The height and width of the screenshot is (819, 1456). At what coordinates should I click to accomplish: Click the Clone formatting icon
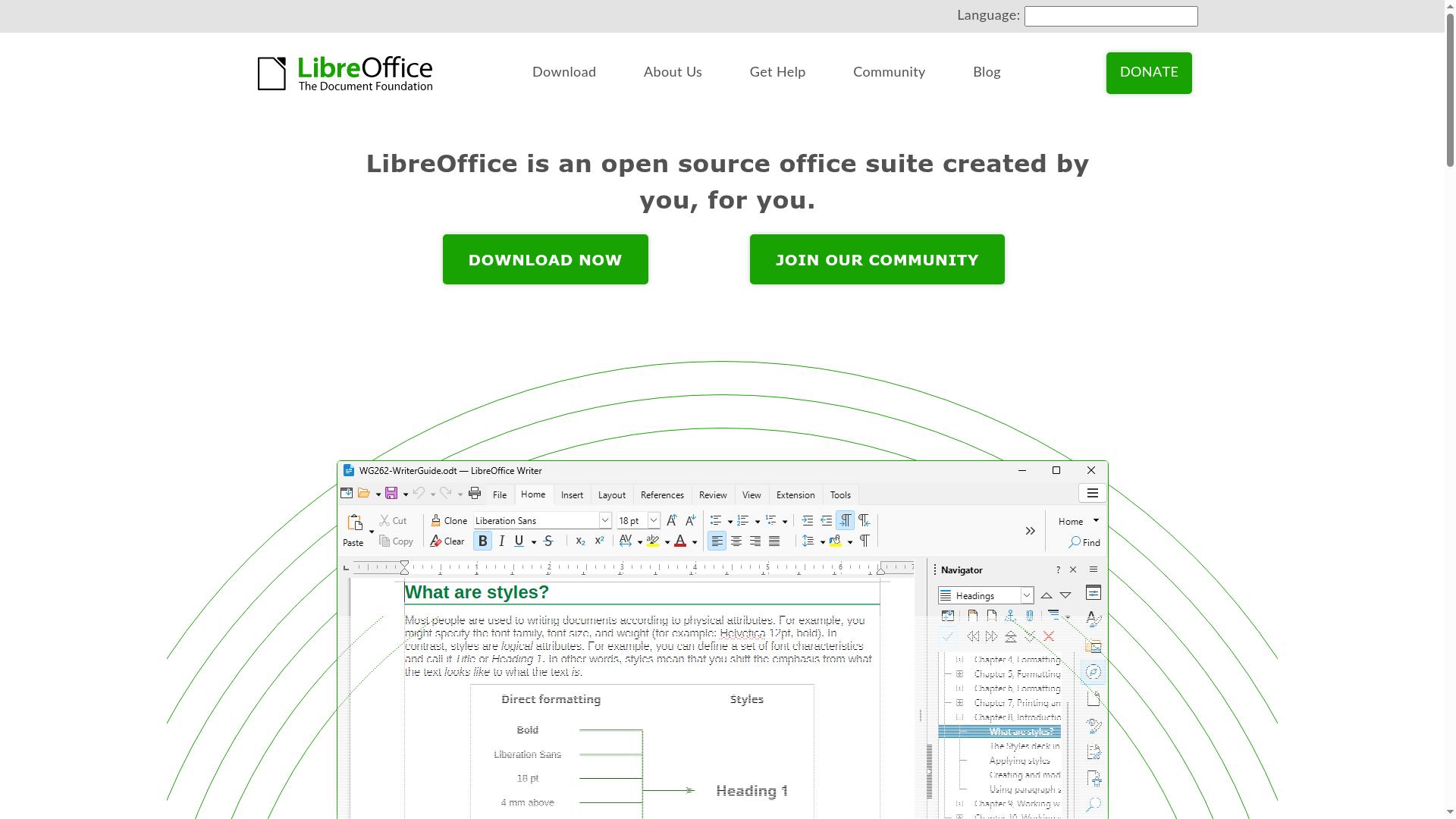point(436,520)
